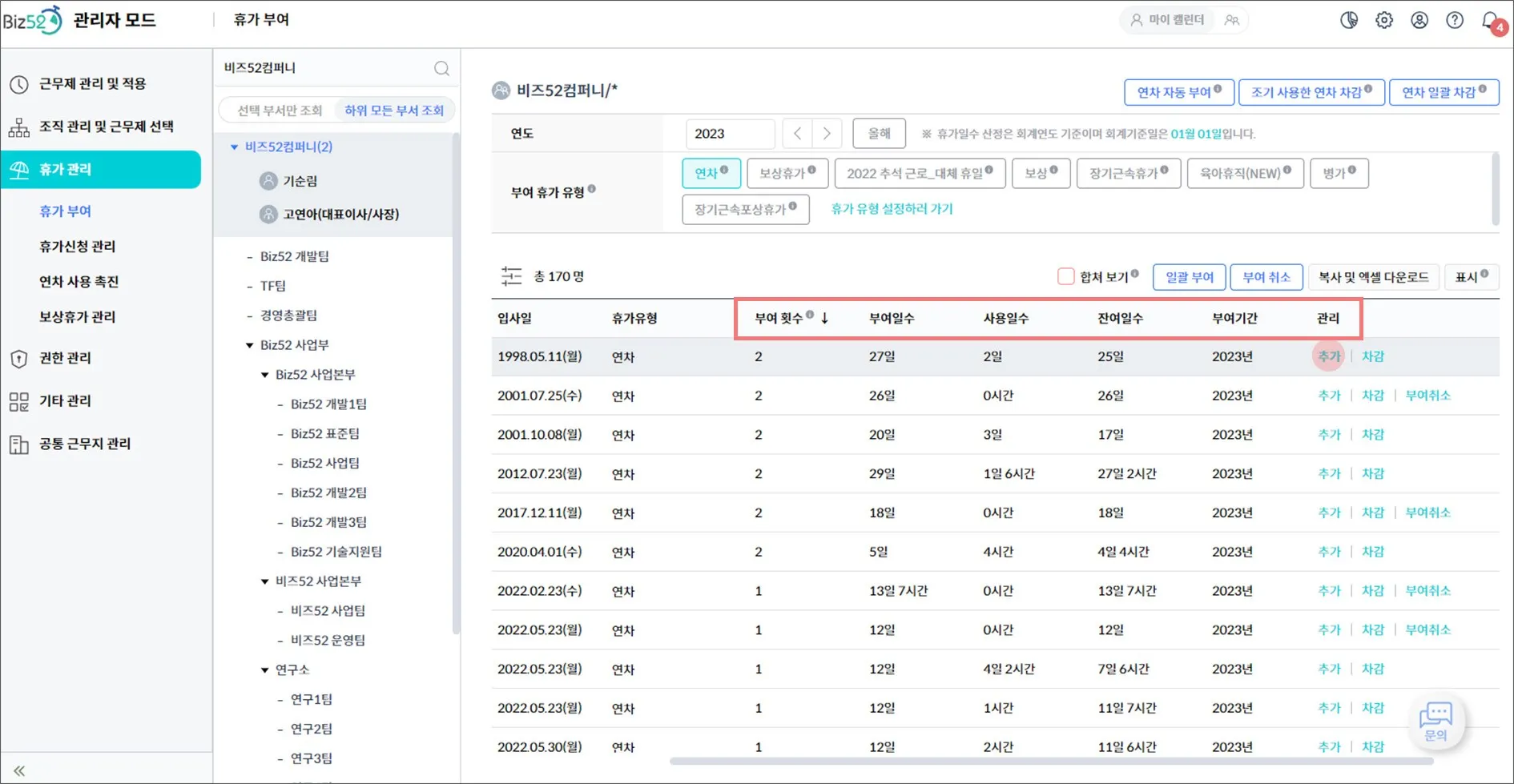Screen dimensions: 1514x784
Task: Select 선택 부서만 조회 option
Action: coord(280,111)
